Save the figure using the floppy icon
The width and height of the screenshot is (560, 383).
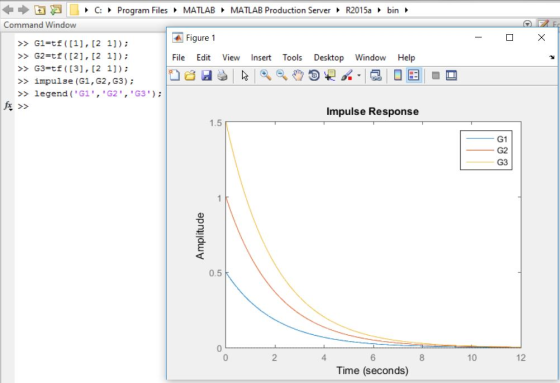[206, 75]
